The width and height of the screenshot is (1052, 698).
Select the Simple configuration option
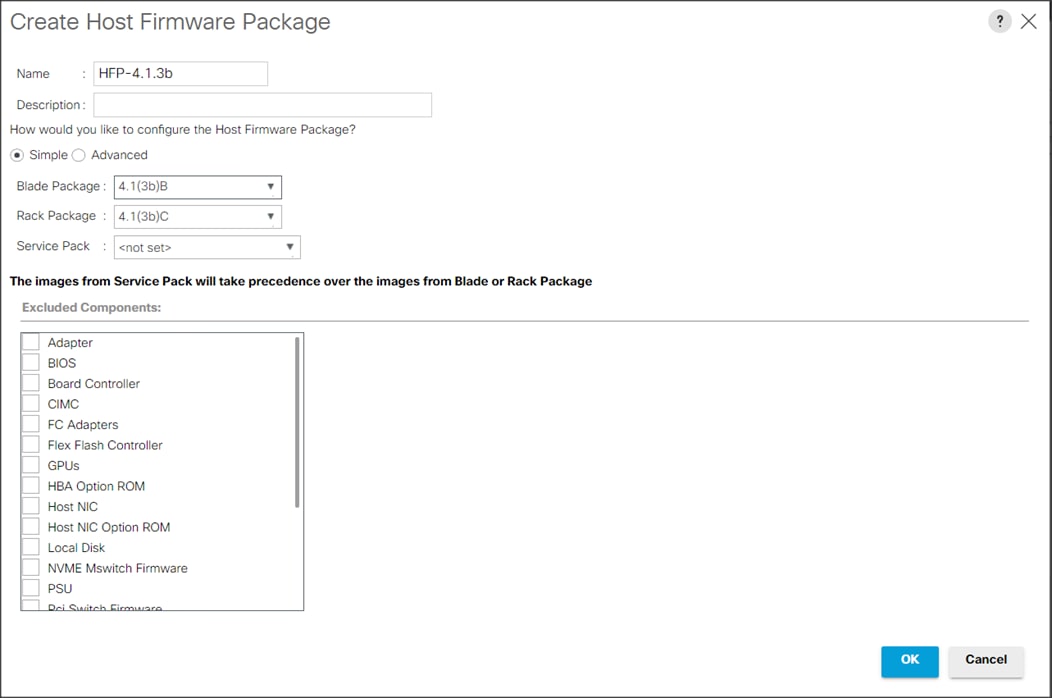(16, 155)
